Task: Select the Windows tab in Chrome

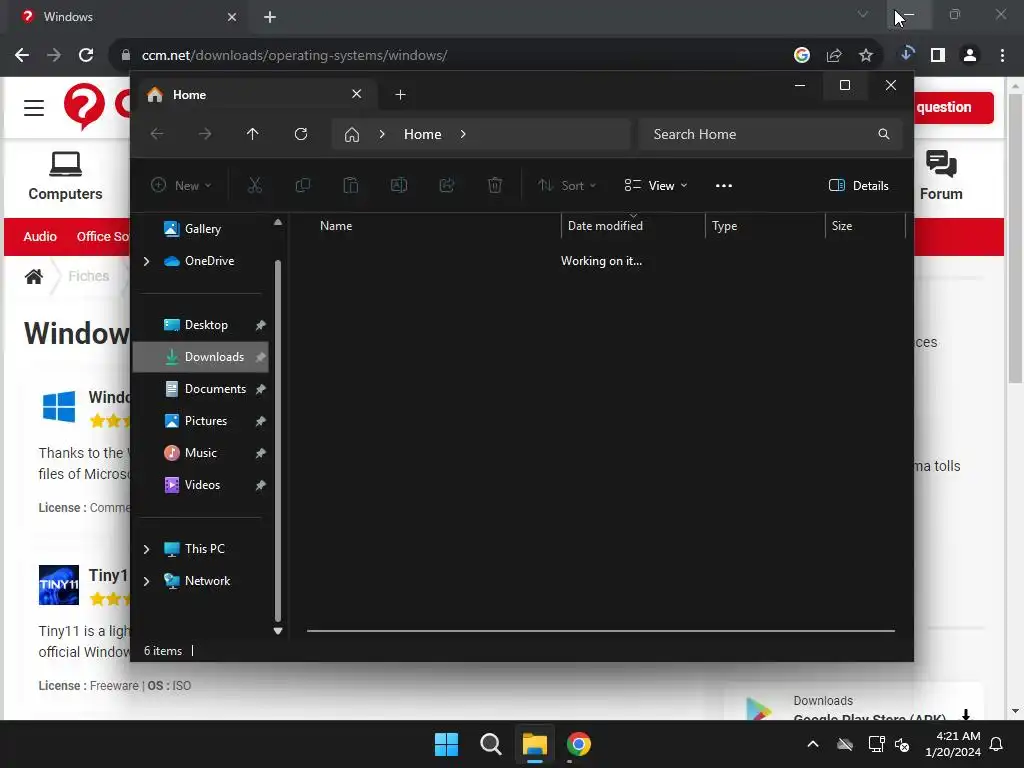Action: point(127,17)
